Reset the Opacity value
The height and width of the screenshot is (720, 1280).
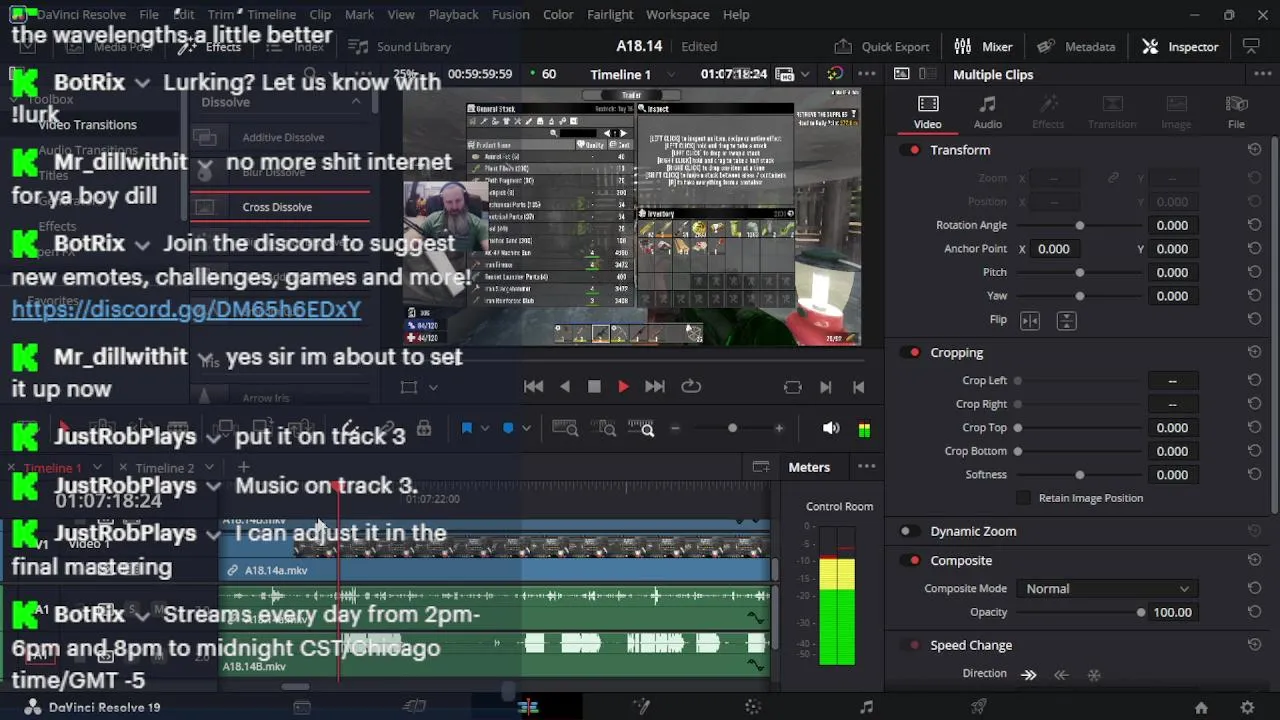click(x=1254, y=612)
